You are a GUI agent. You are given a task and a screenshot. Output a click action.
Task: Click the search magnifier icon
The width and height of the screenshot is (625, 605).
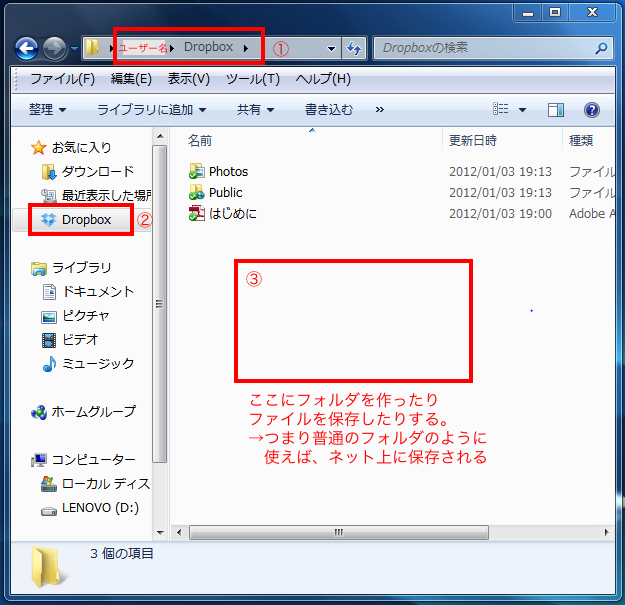[601, 48]
